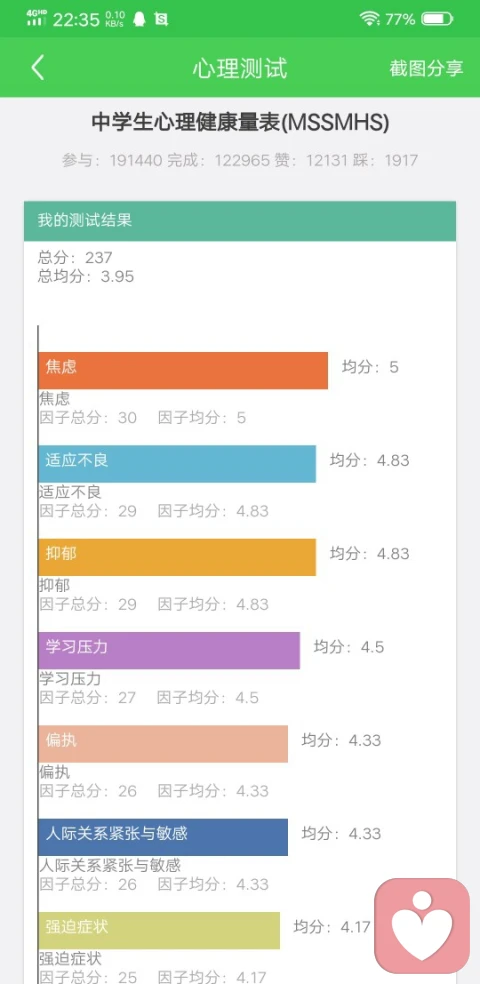Tap the 中学生心理健康量表(MSSMHS) title

pyautogui.click(x=240, y=122)
